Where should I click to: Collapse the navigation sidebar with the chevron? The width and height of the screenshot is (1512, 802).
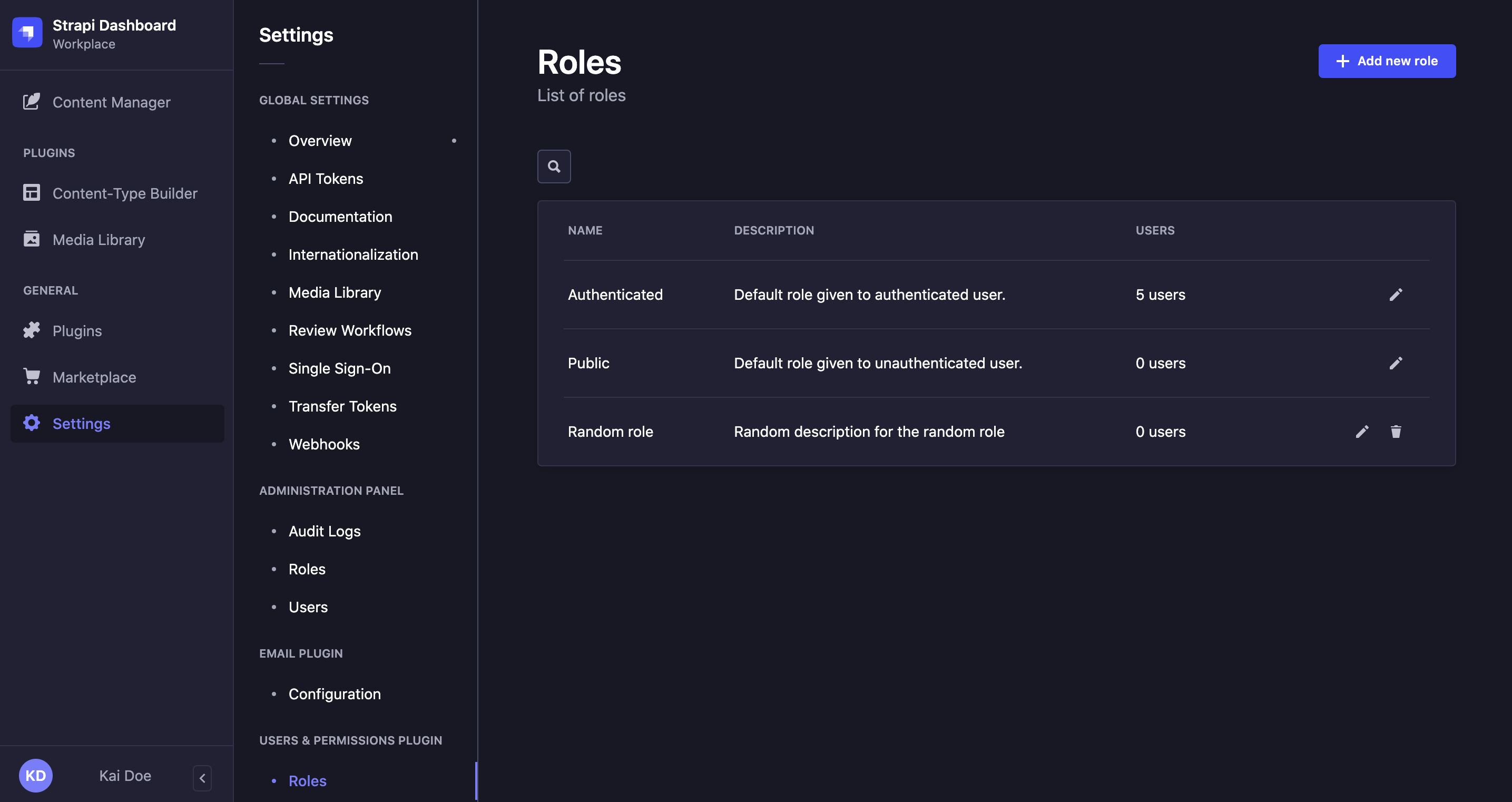pos(202,777)
